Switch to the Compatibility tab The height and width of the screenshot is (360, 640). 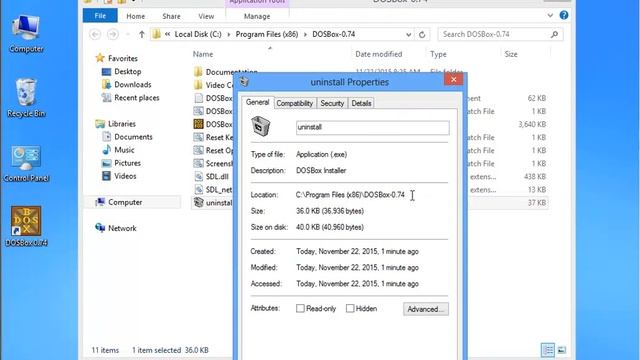(294, 103)
